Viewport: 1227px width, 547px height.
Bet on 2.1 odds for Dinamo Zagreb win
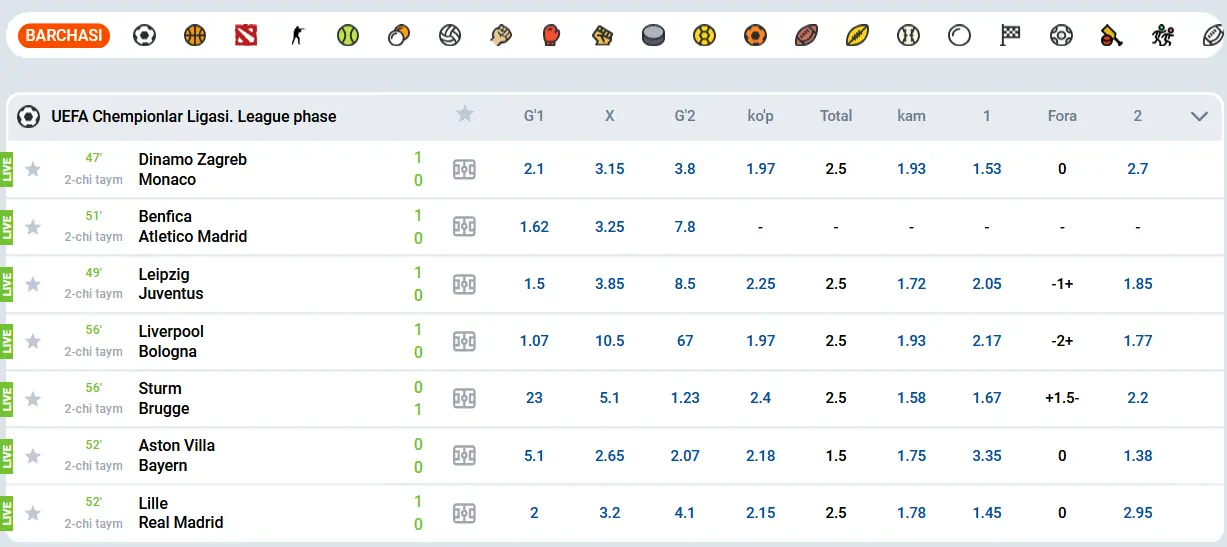click(x=534, y=169)
